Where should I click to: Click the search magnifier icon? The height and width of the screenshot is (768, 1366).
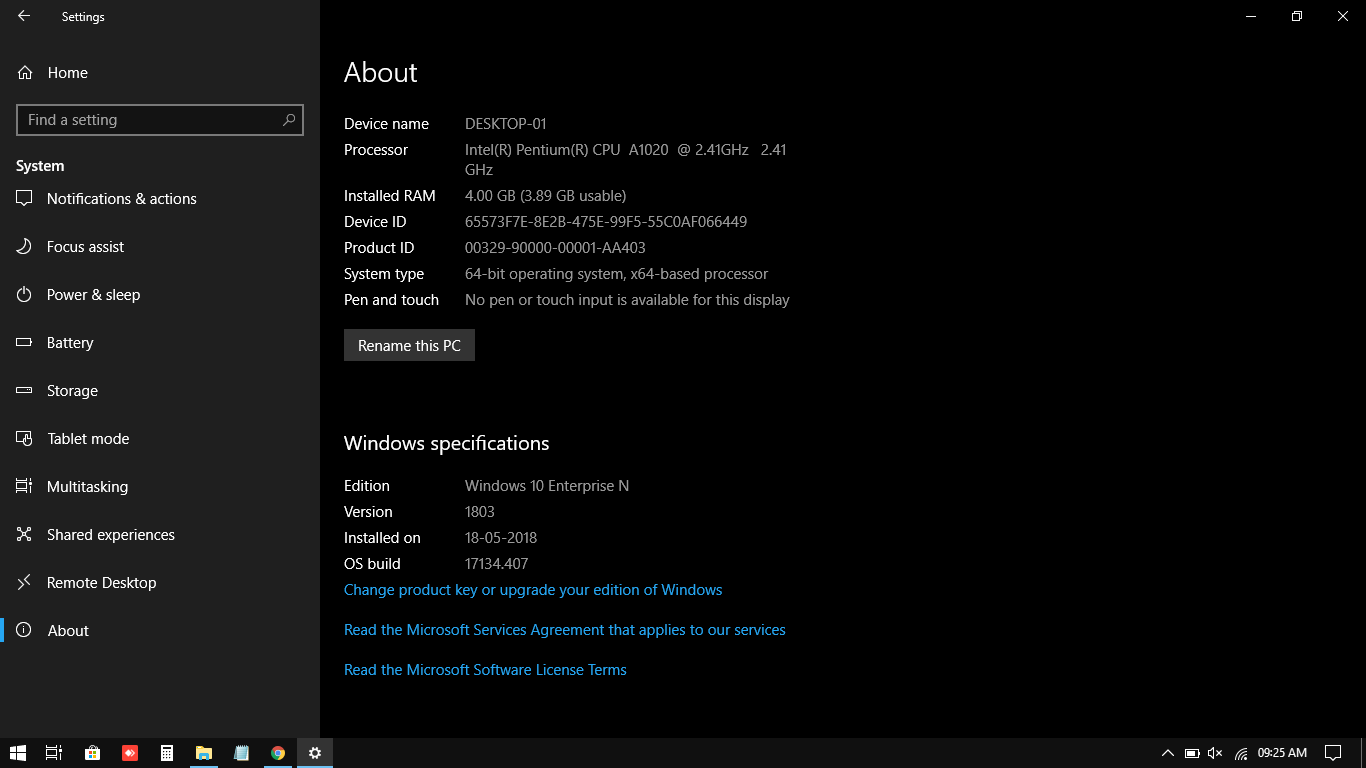click(289, 120)
